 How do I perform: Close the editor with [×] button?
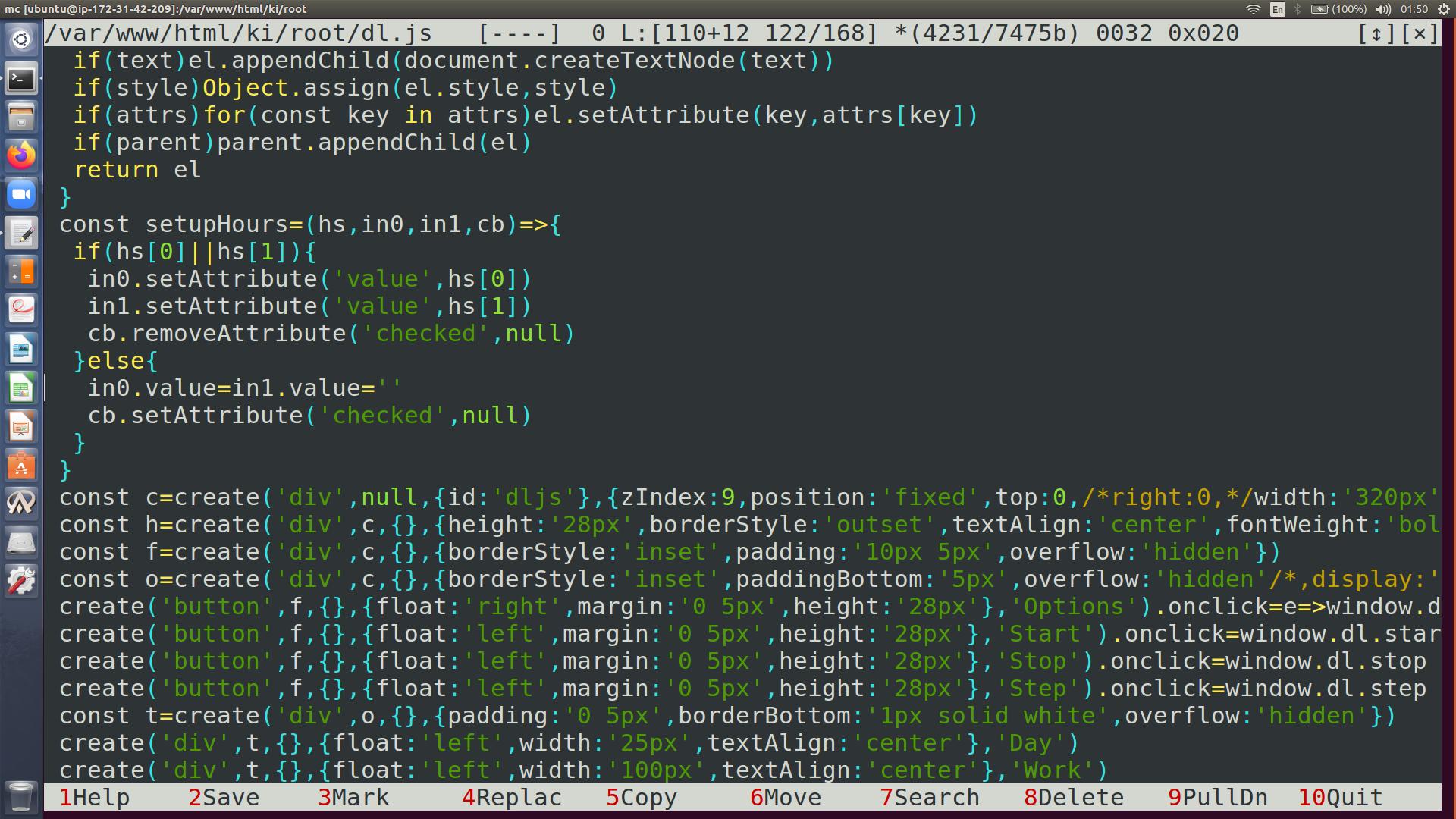pos(1420,33)
